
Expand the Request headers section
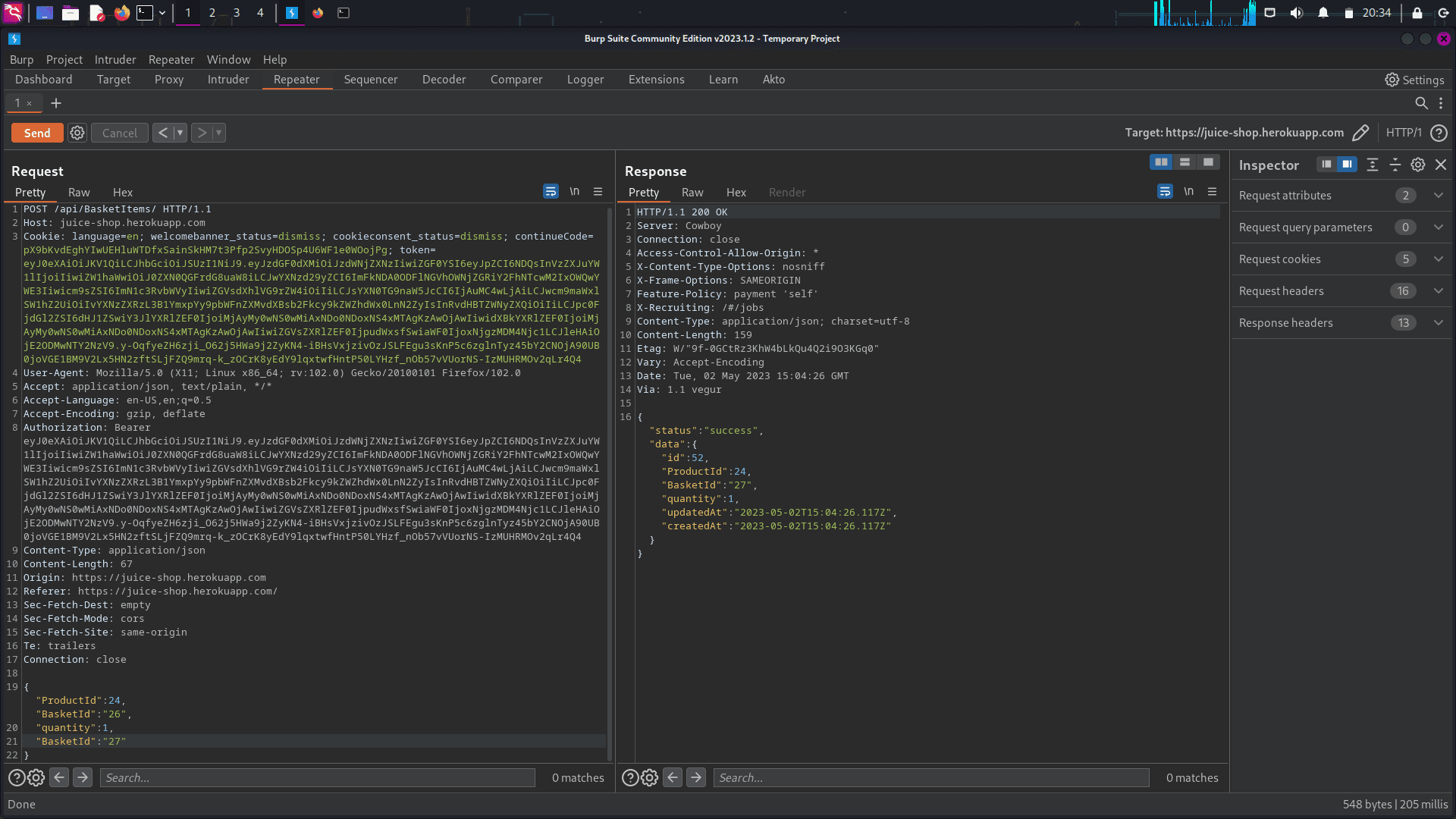pyautogui.click(x=1438, y=291)
